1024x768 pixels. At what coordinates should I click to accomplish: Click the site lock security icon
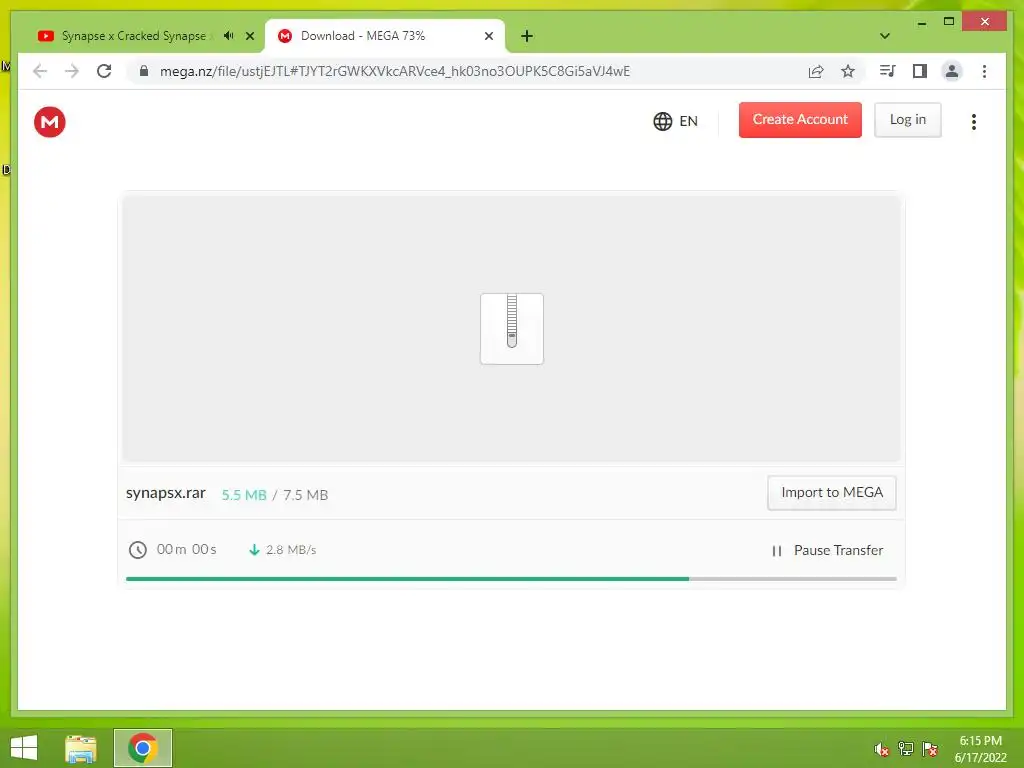[144, 71]
